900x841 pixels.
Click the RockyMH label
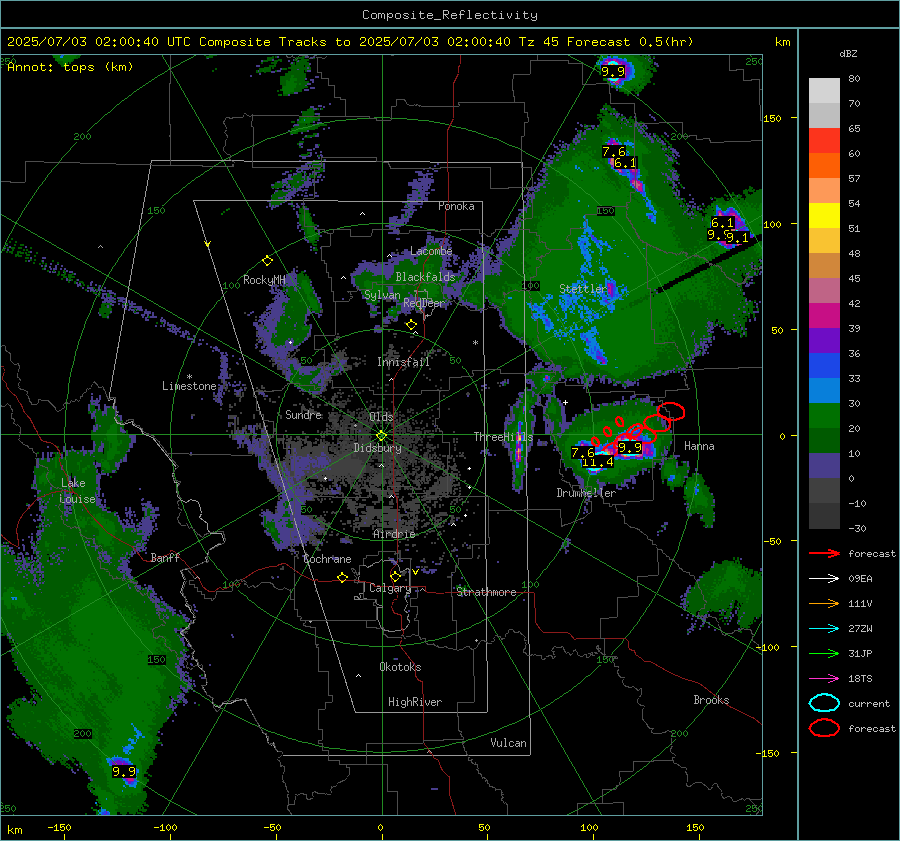(x=264, y=280)
